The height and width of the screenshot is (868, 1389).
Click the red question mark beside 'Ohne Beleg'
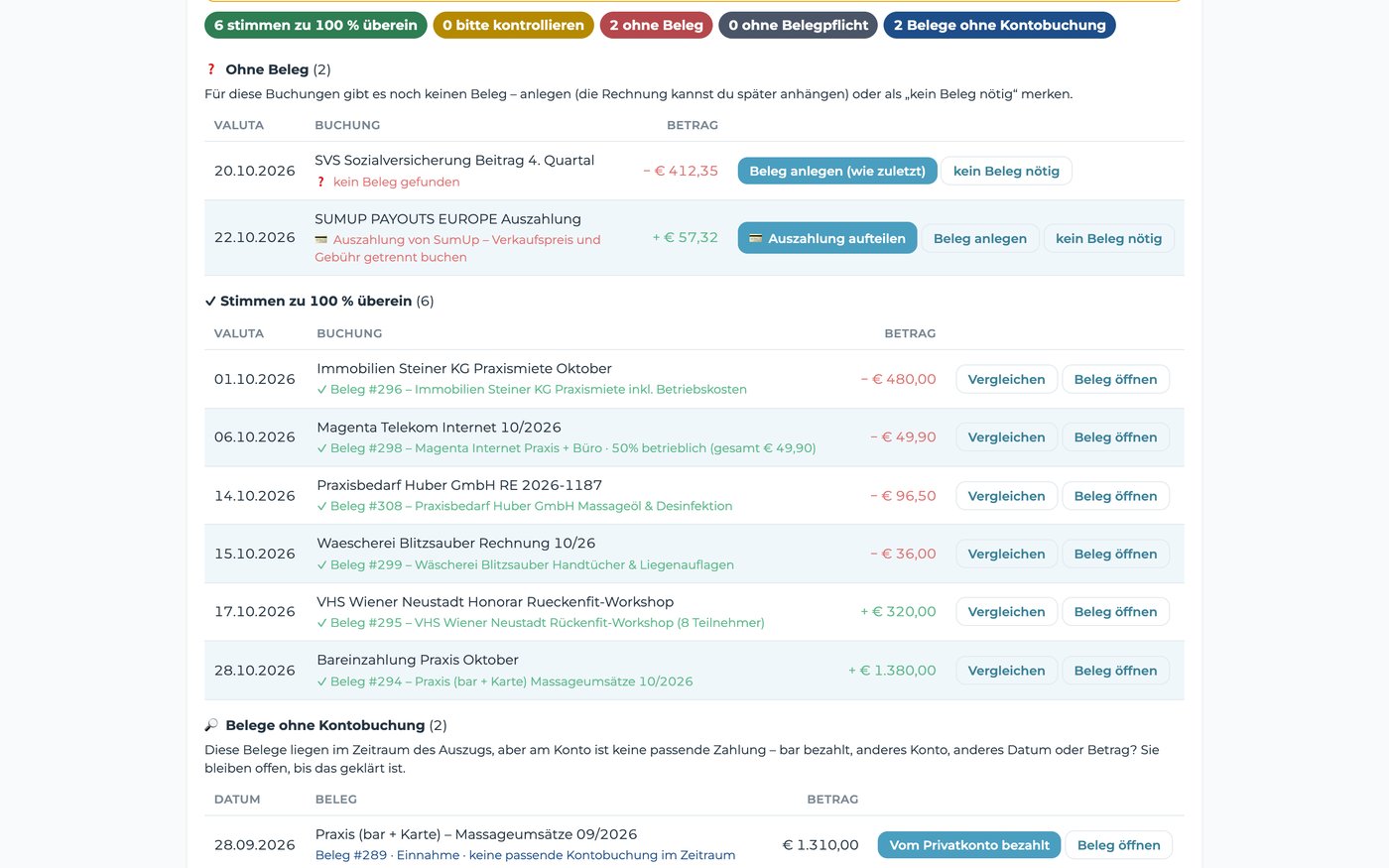pyautogui.click(x=210, y=69)
